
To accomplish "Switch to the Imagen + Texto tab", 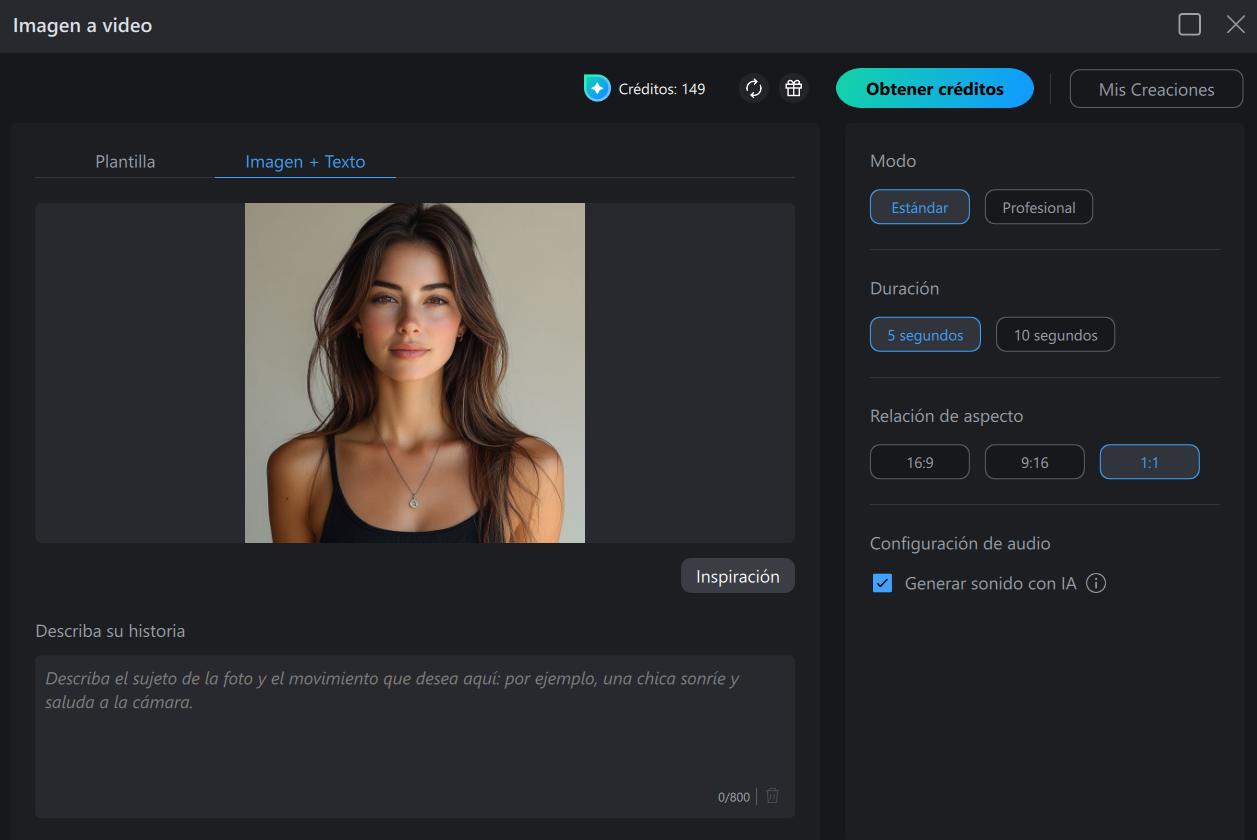I will tap(304, 161).
